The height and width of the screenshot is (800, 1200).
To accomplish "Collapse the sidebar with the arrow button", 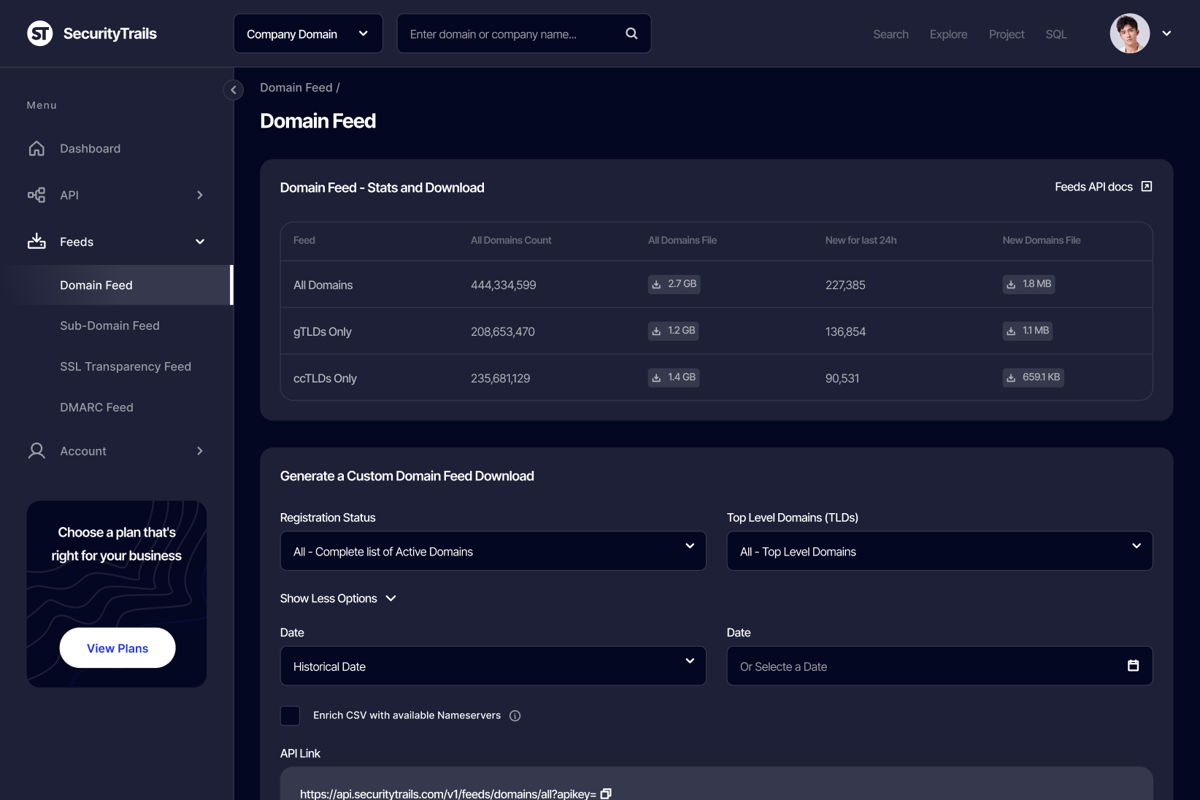I will point(233,90).
